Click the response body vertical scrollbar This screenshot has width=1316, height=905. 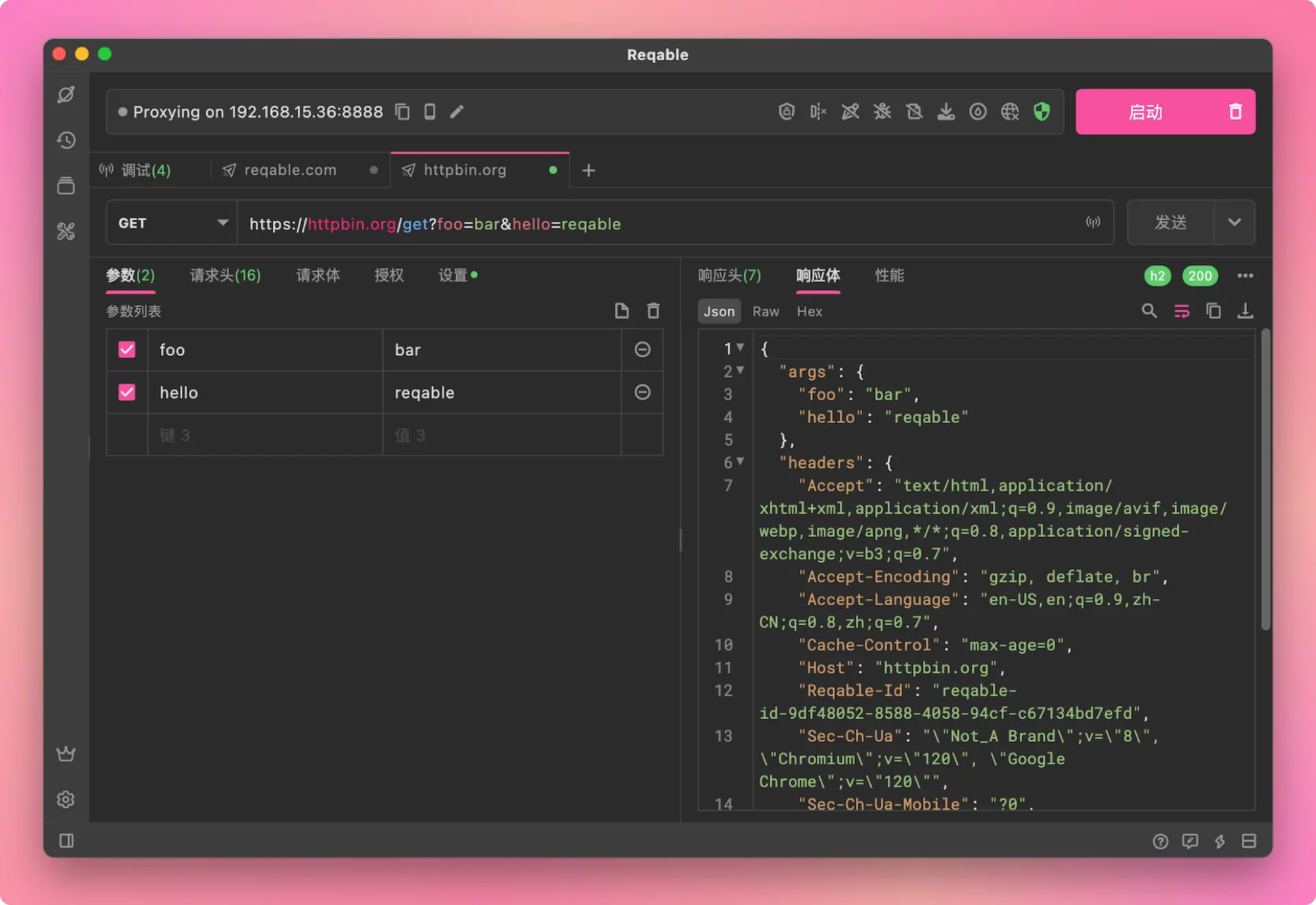[1265, 480]
